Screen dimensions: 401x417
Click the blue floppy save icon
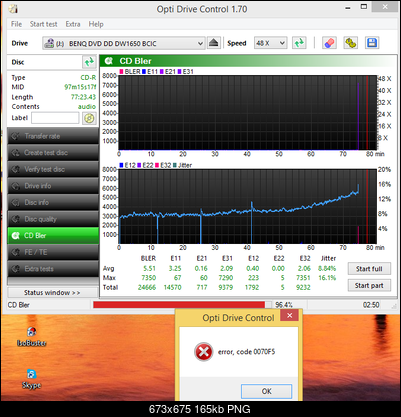pyautogui.click(x=372, y=43)
